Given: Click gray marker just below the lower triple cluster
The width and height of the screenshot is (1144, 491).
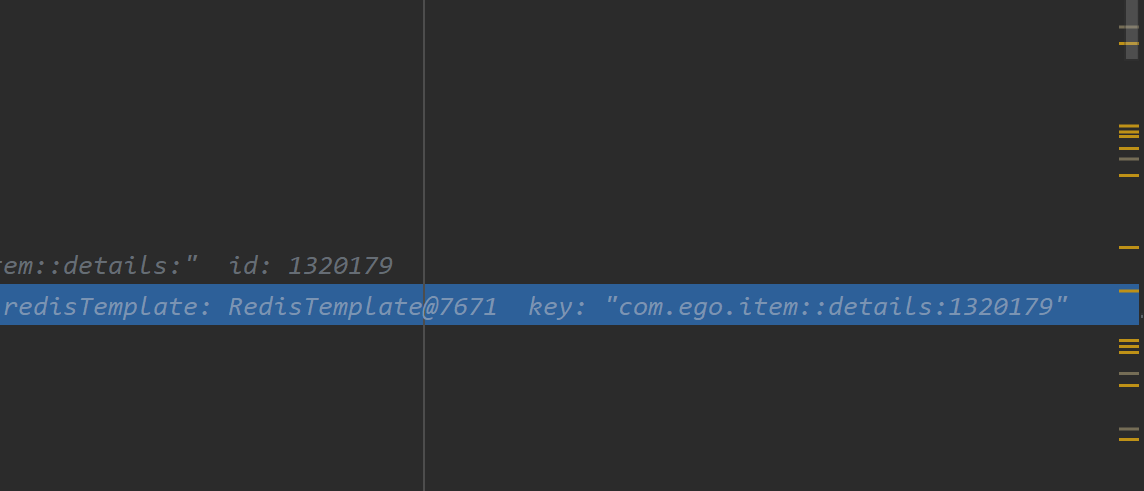Looking at the screenshot, I should (x=1129, y=374).
